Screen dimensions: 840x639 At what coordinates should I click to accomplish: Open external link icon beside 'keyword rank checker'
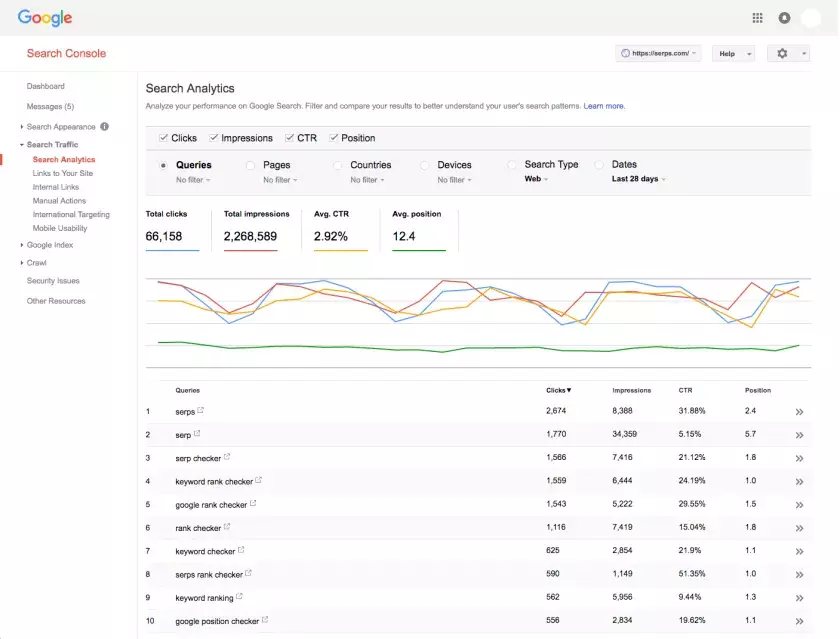point(258,480)
